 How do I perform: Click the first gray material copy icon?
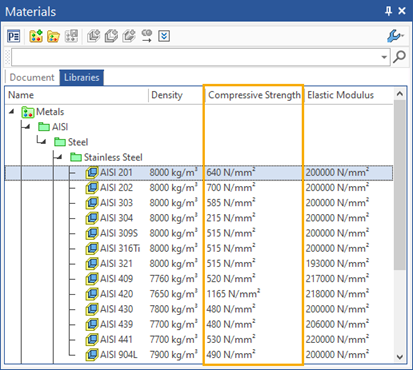[x=94, y=36]
